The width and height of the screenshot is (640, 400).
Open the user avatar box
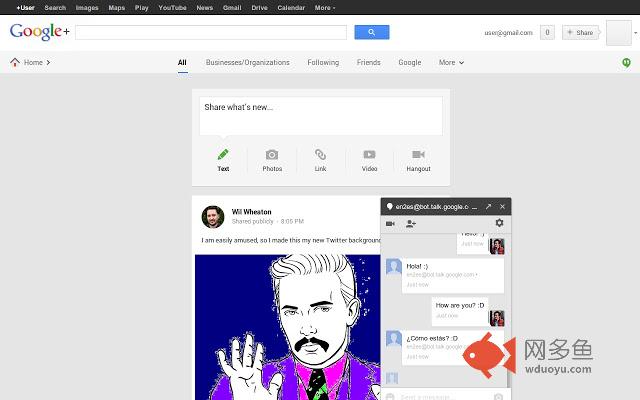(619, 33)
